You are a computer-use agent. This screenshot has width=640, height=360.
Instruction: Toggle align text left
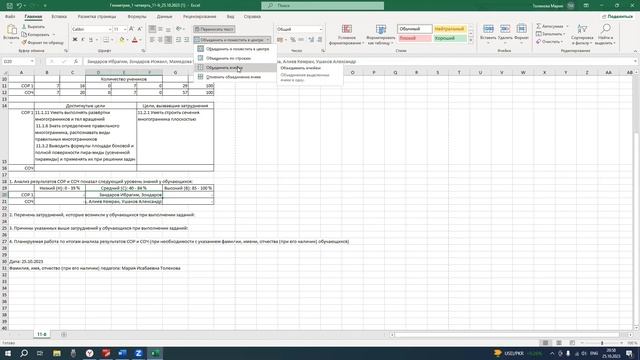pyautogui.click(x=152, y=40)
